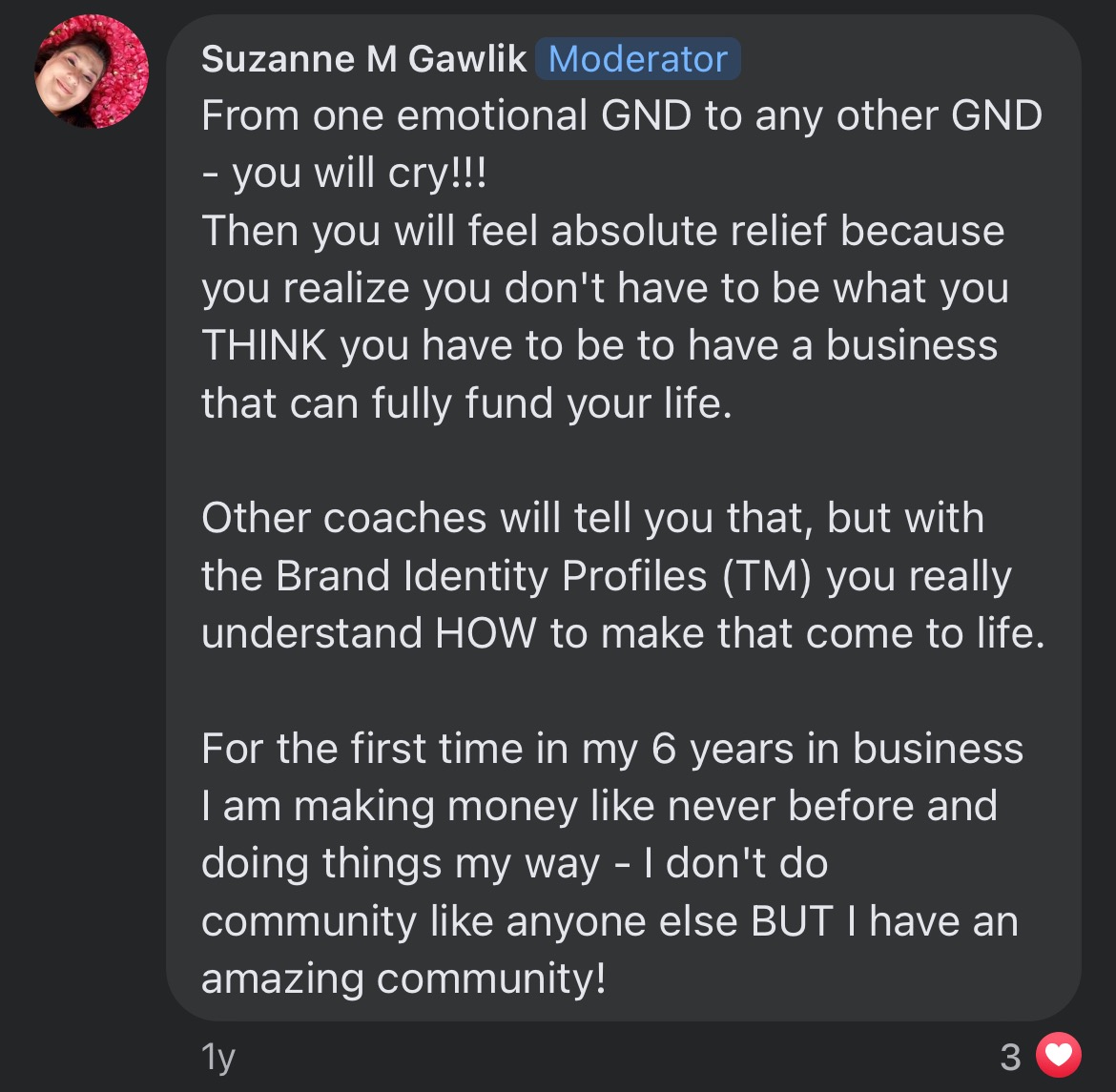Click the capitalized word THINK

(264, 345)
